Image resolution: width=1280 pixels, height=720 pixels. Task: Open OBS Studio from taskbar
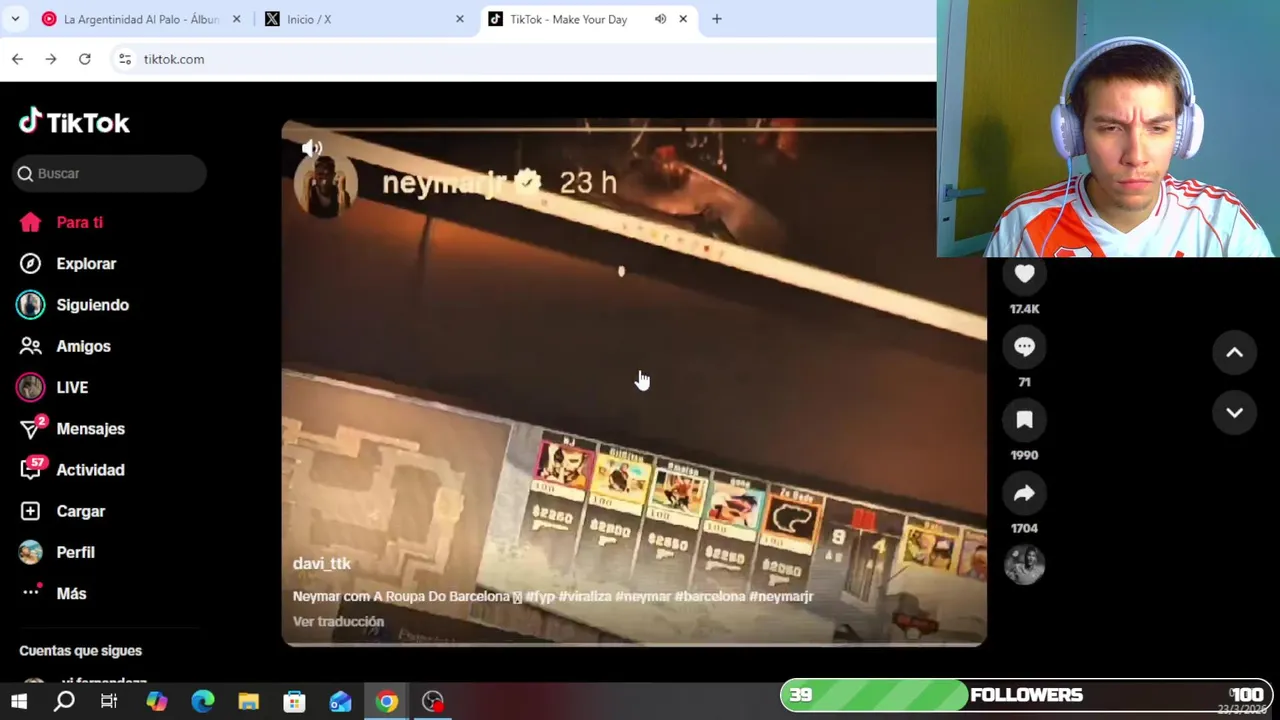tap(432, 702)
